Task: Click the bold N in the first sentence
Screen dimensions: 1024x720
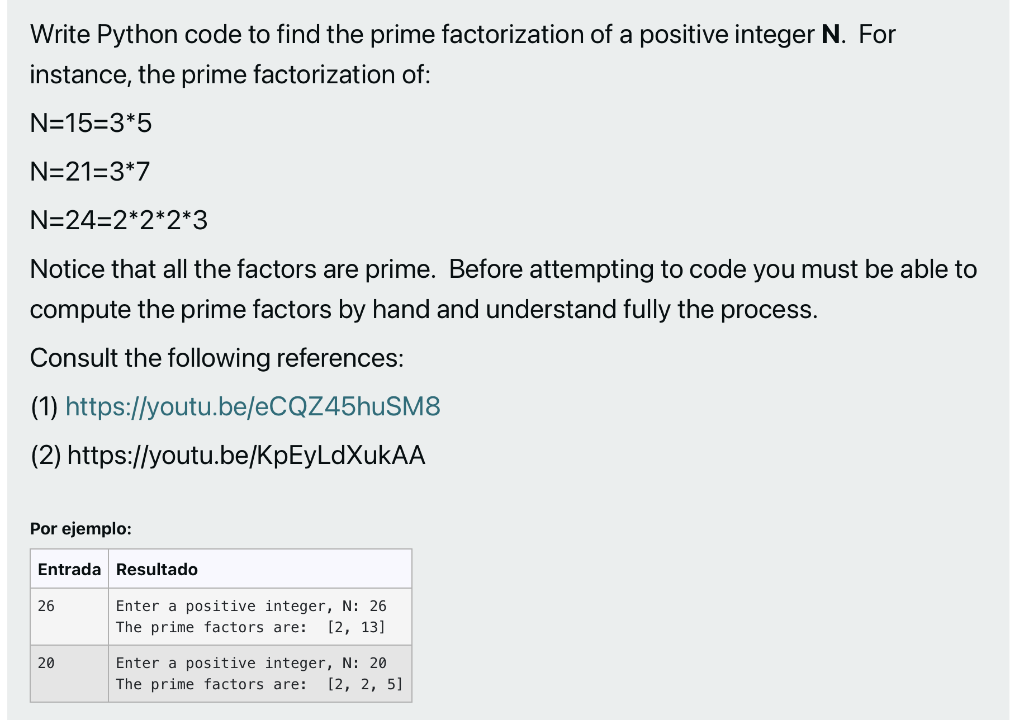Action: [x=831, y=34]
